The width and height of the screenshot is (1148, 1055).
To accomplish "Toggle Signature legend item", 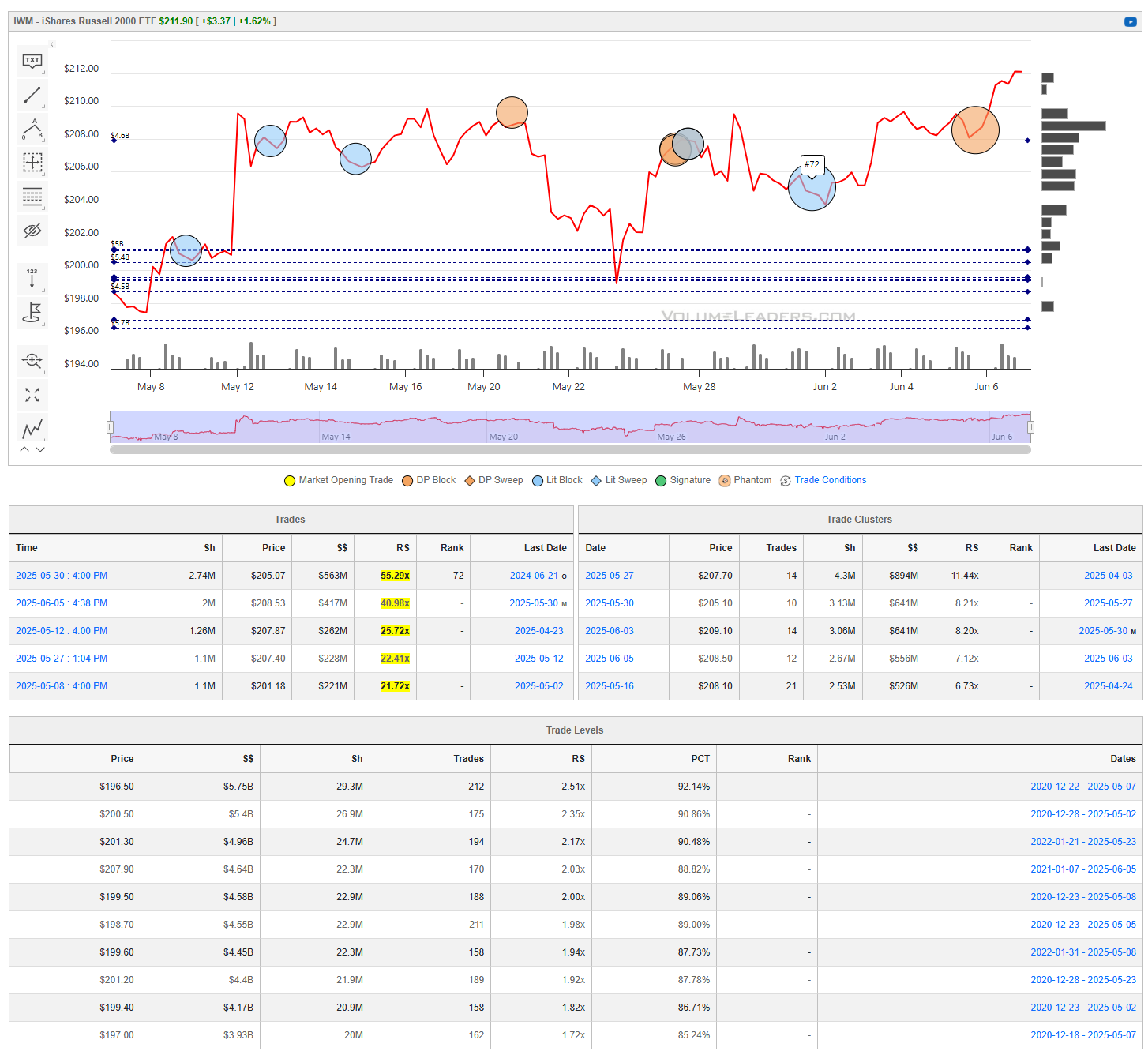I will tap(683, 480).
